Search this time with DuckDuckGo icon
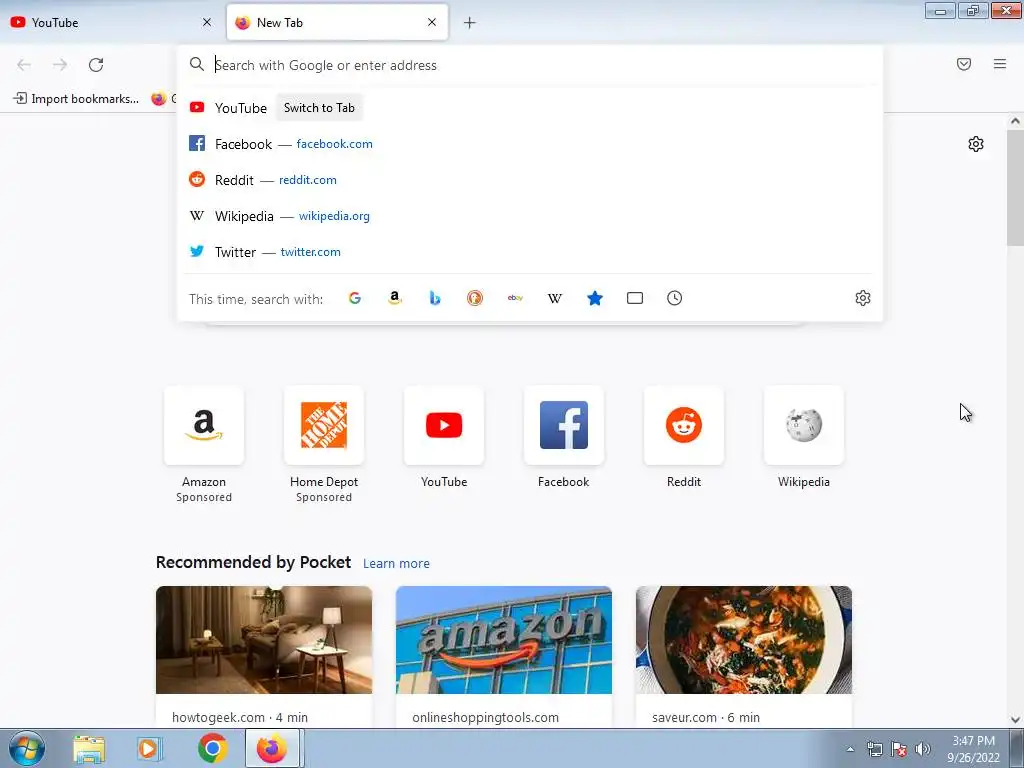 click(x=475, y=298)
